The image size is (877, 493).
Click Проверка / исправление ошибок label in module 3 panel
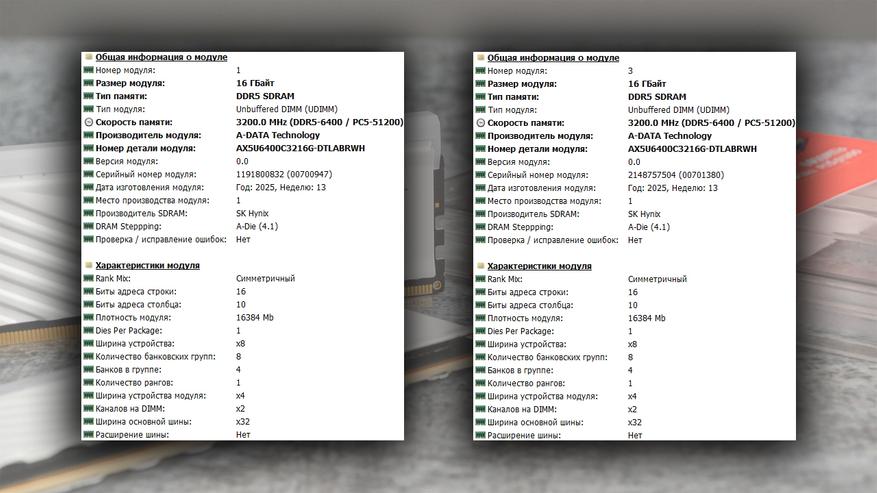553,240
